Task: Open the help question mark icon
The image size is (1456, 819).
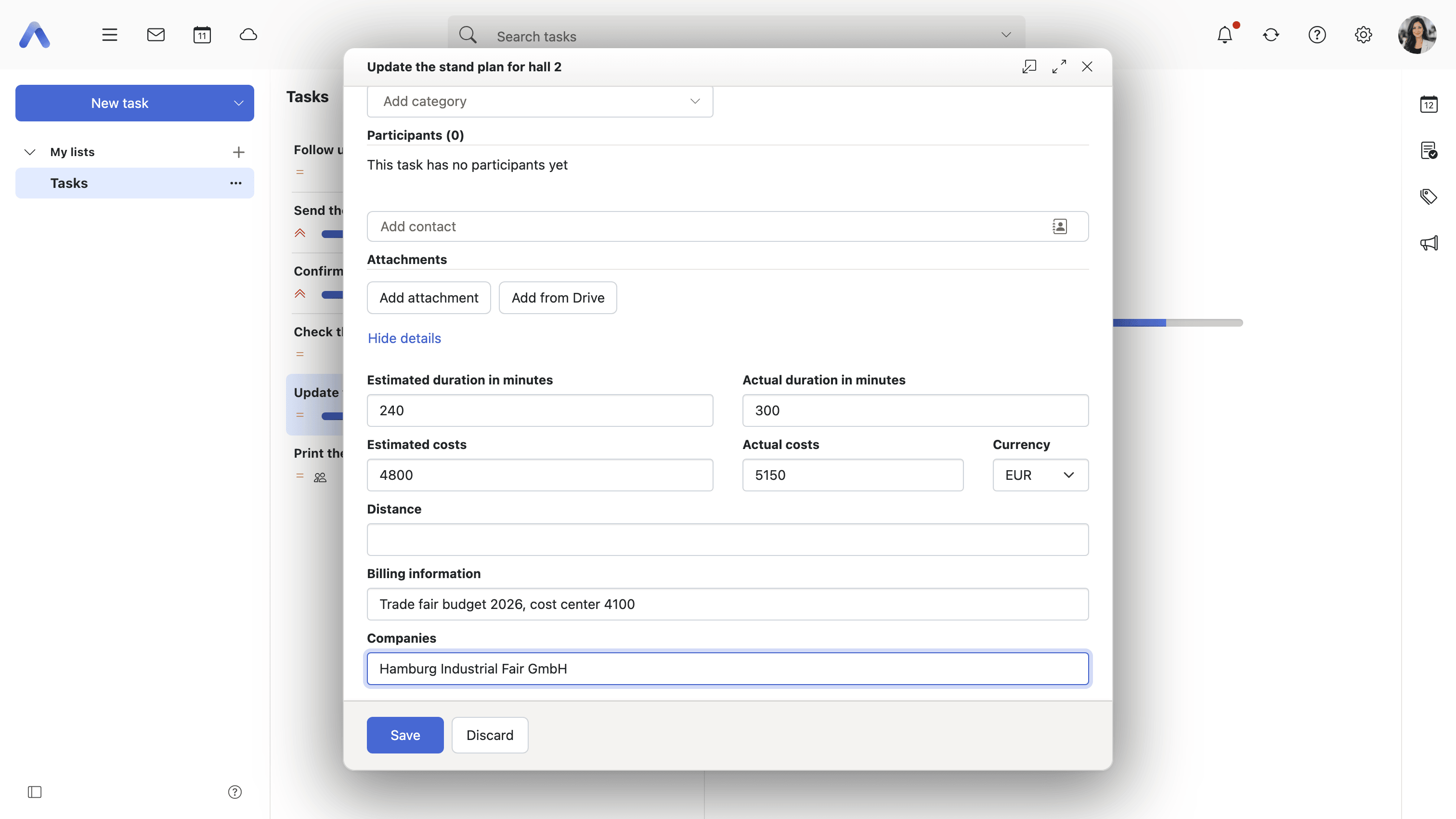Action: pos(1317,35)
